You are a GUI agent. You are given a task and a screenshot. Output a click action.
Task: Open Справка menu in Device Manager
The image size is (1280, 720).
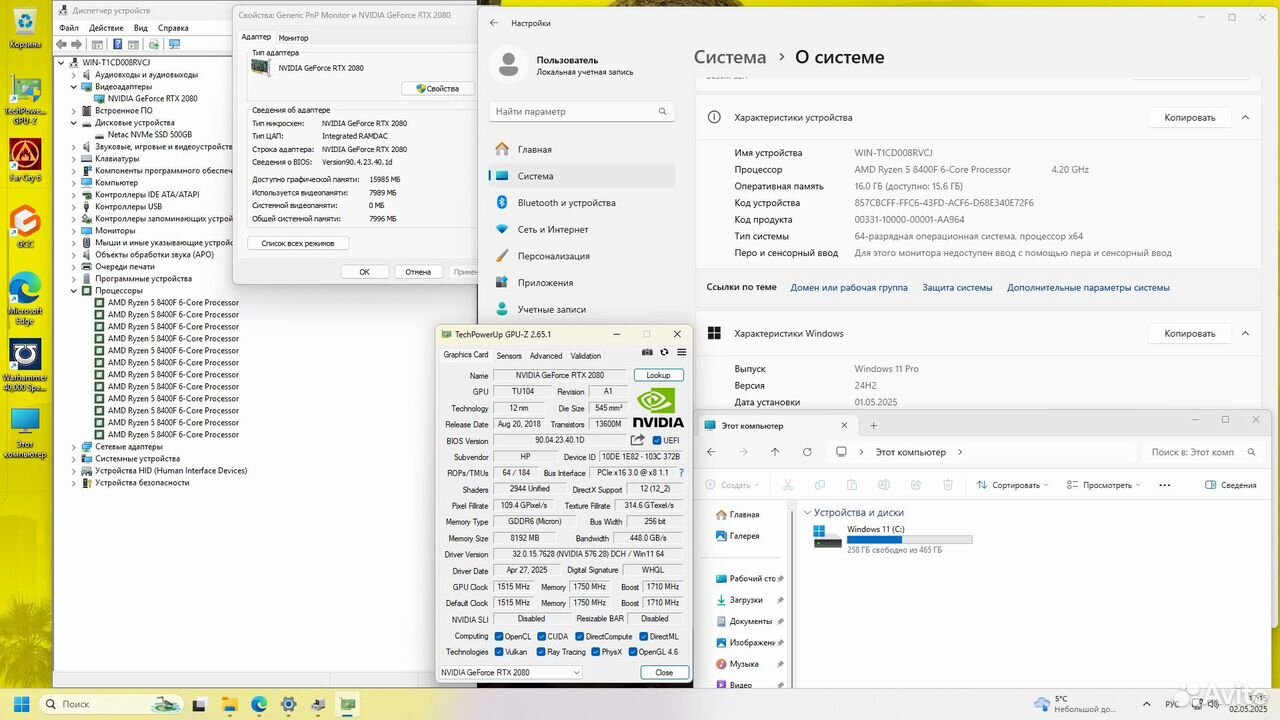click(x=173, y=28)
